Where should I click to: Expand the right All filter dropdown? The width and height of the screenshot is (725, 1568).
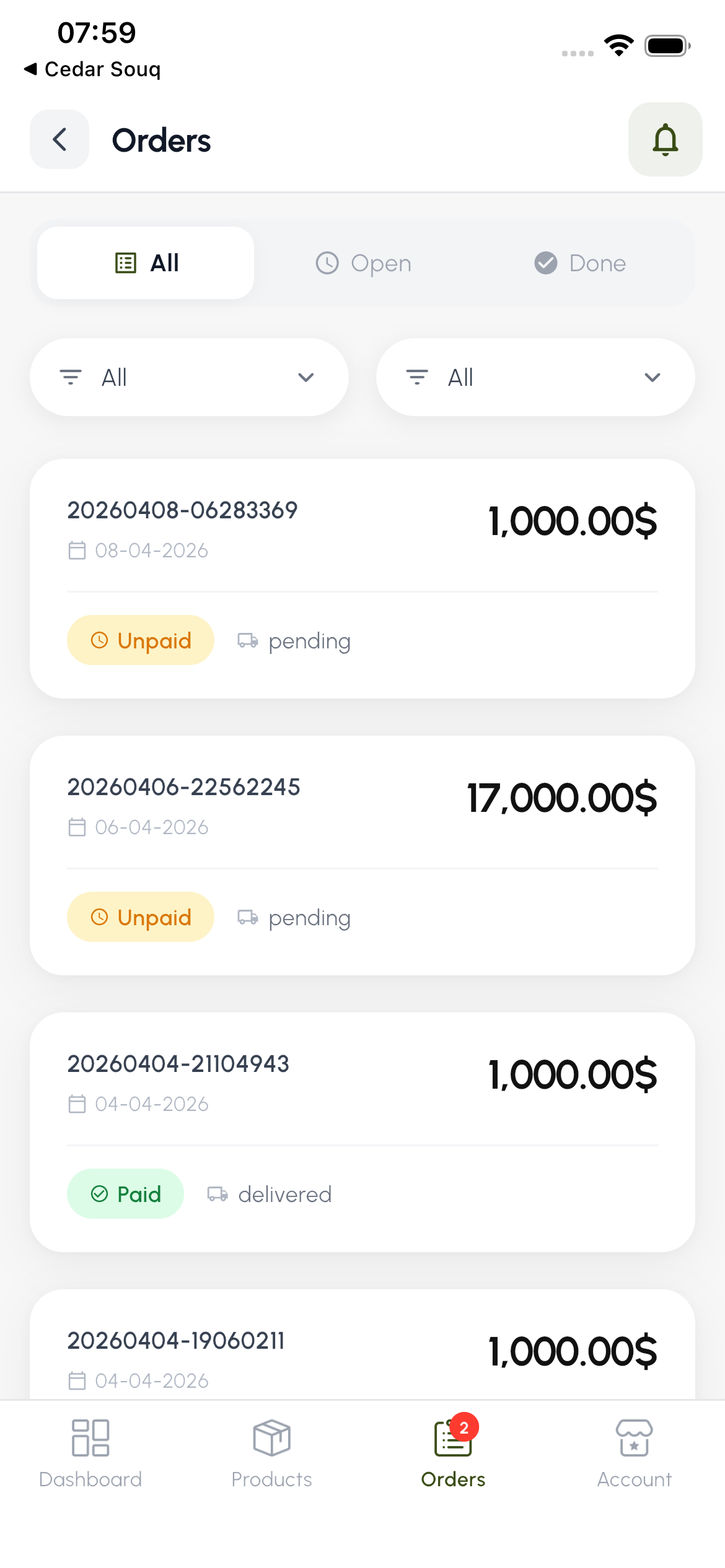point(535,377)
